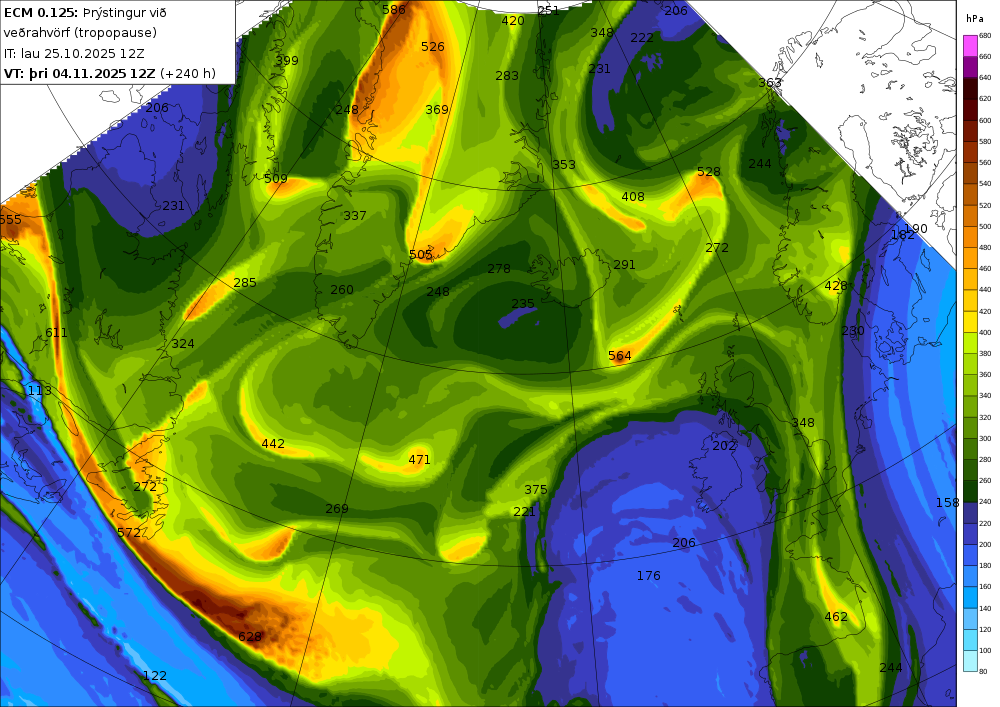Image resolution: width=1000 pixels, height=707 pixels.
Task: Click the '202' value over Ireland
Action: (724, 446)
